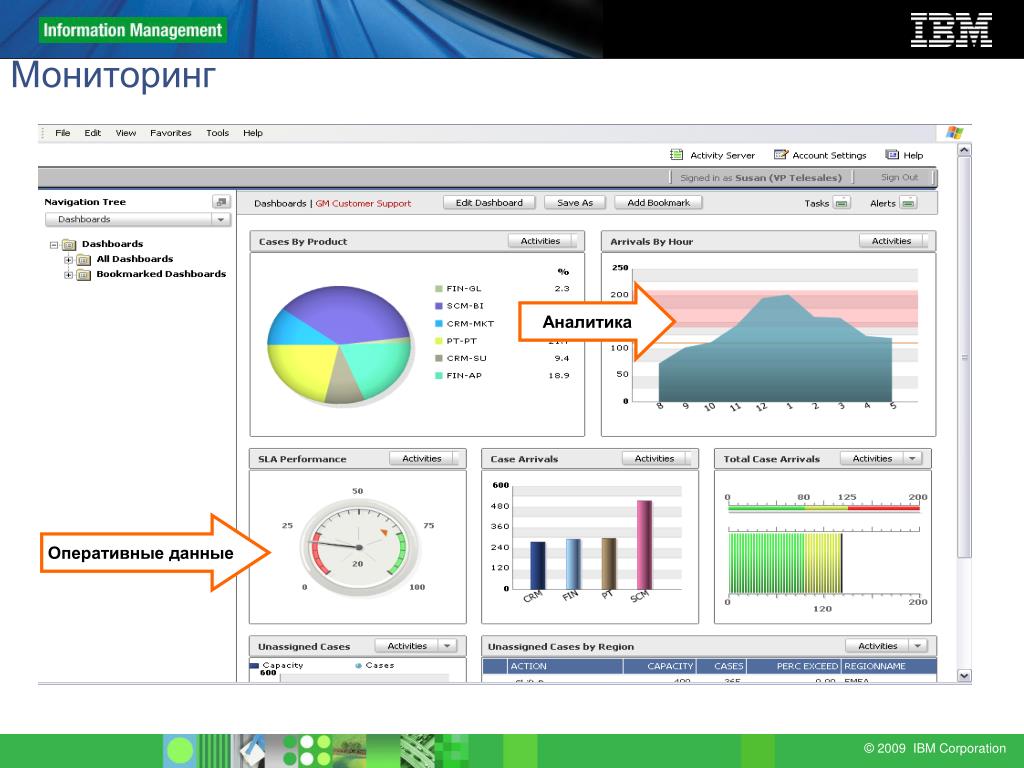This screenshot has height=768, width=1024.
Task: Click the CASES column header
Action: point(722,666)
